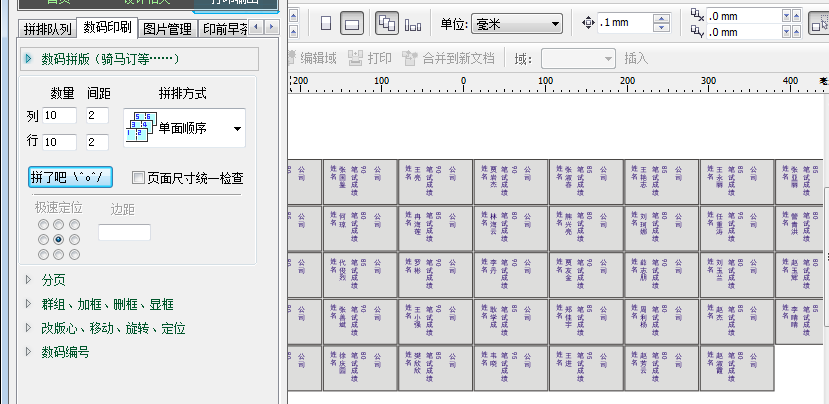The width and height of the screenshot is (829, 404).
Task: Expand the 数码编号 section
Action: tap(29, 351)
